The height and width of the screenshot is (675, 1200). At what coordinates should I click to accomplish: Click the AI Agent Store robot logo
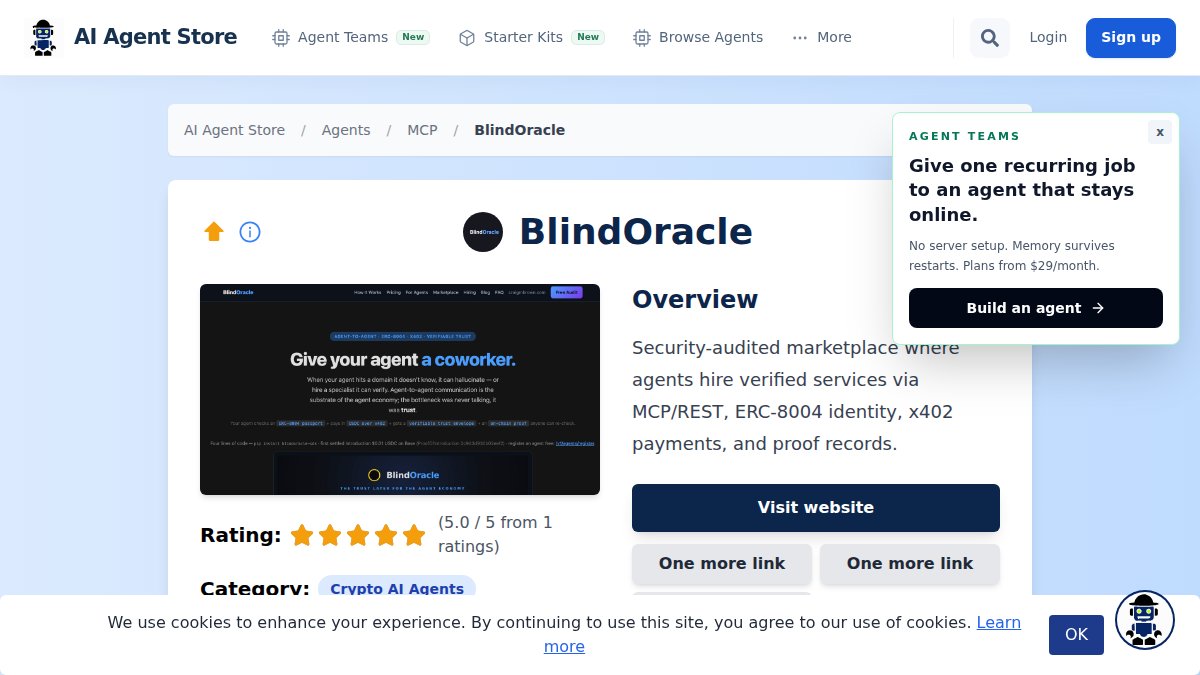click(x=42, y=38)
